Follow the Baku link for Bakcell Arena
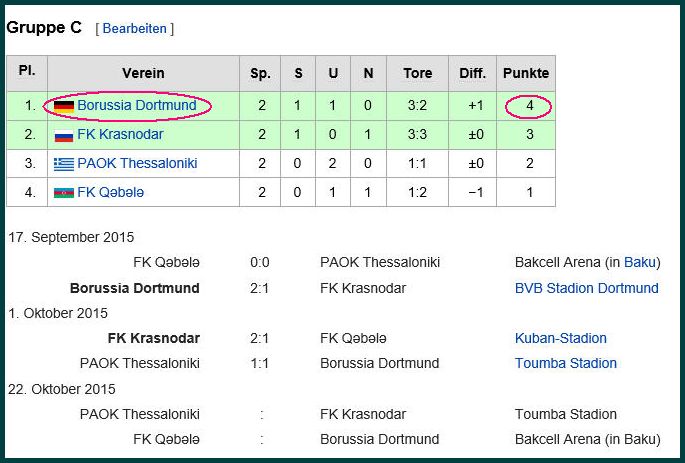This screenshot has width=685, height=463. click(x=640, y=262)
